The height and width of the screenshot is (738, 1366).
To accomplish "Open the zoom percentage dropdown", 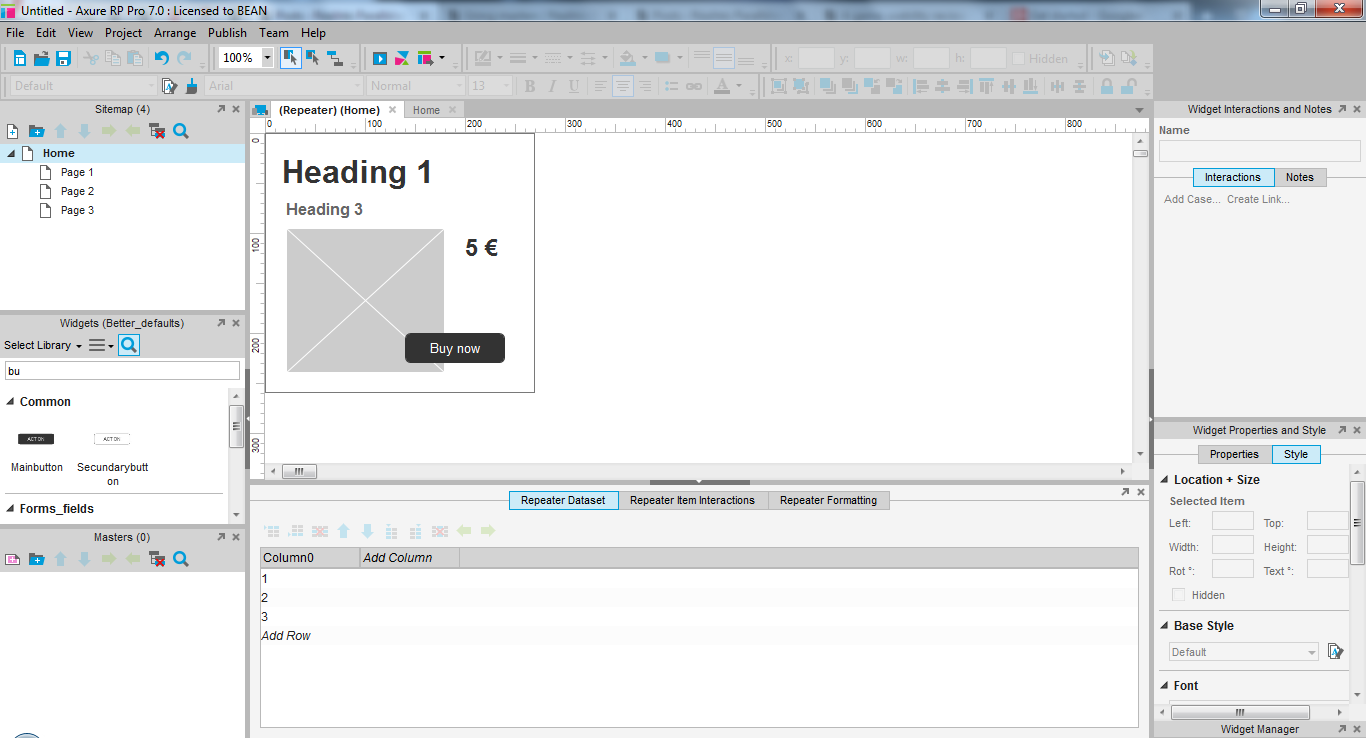I will tap(267, 58).
